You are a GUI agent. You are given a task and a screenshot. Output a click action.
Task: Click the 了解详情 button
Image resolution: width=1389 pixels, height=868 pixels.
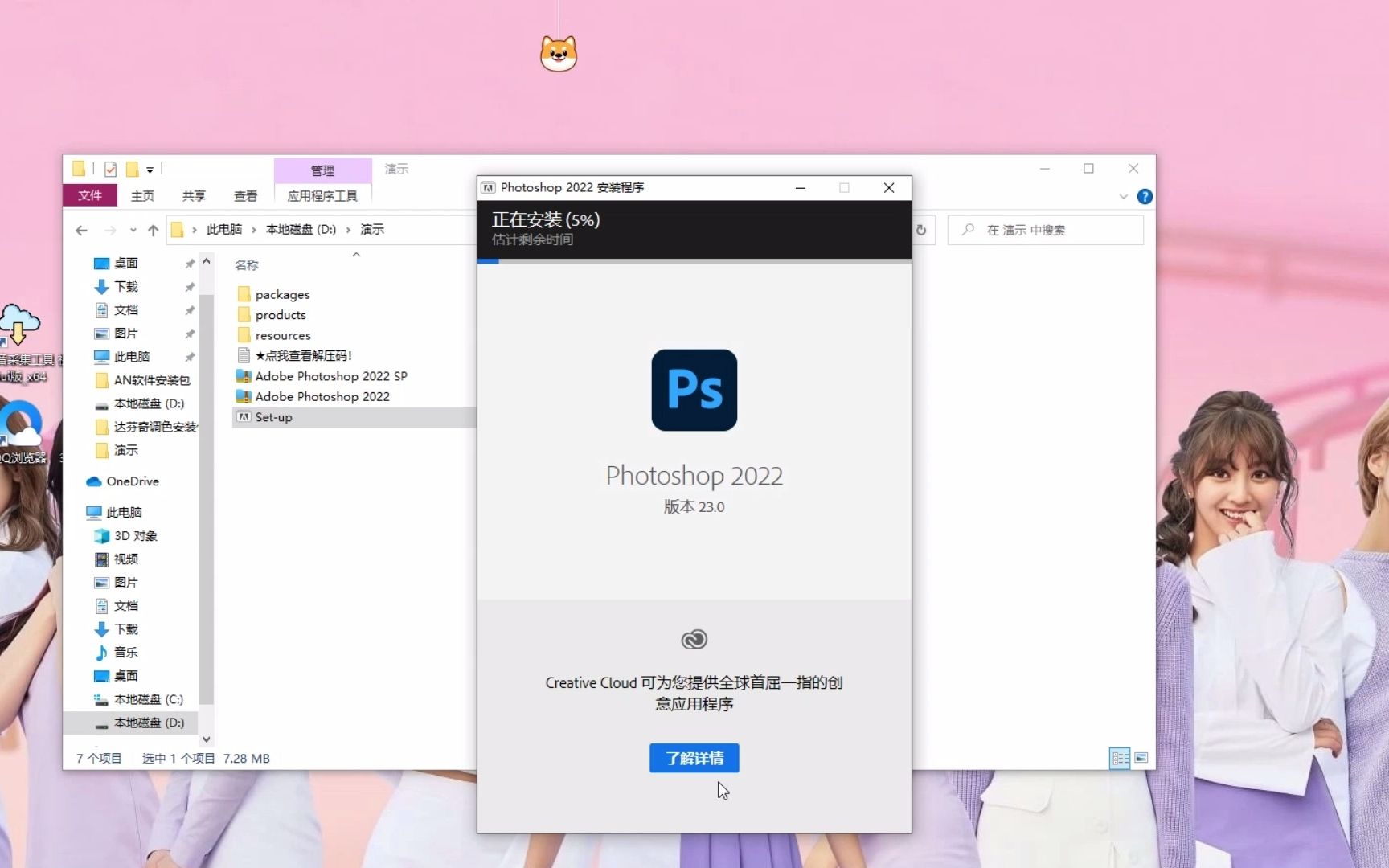(x=694, y=758)
